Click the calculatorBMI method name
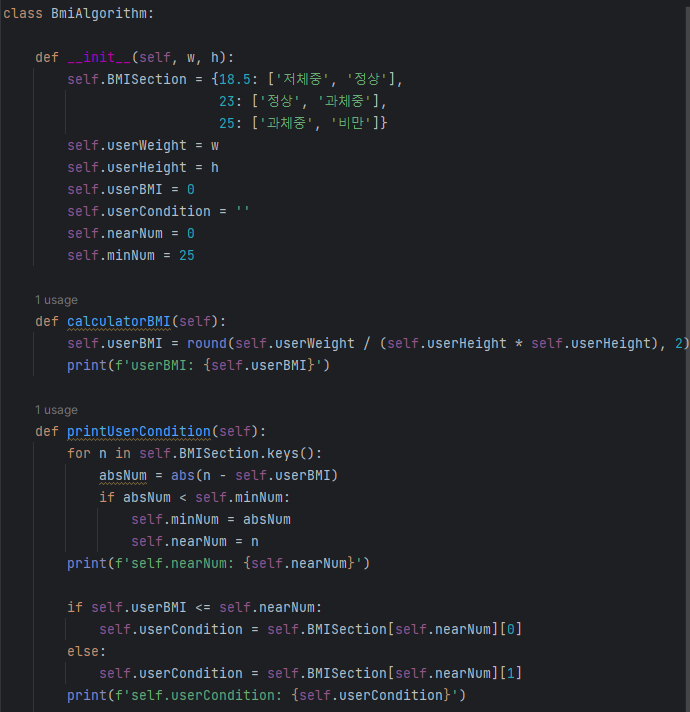The width and height of the screenshot is (690, 712). [x=118, y=321]
